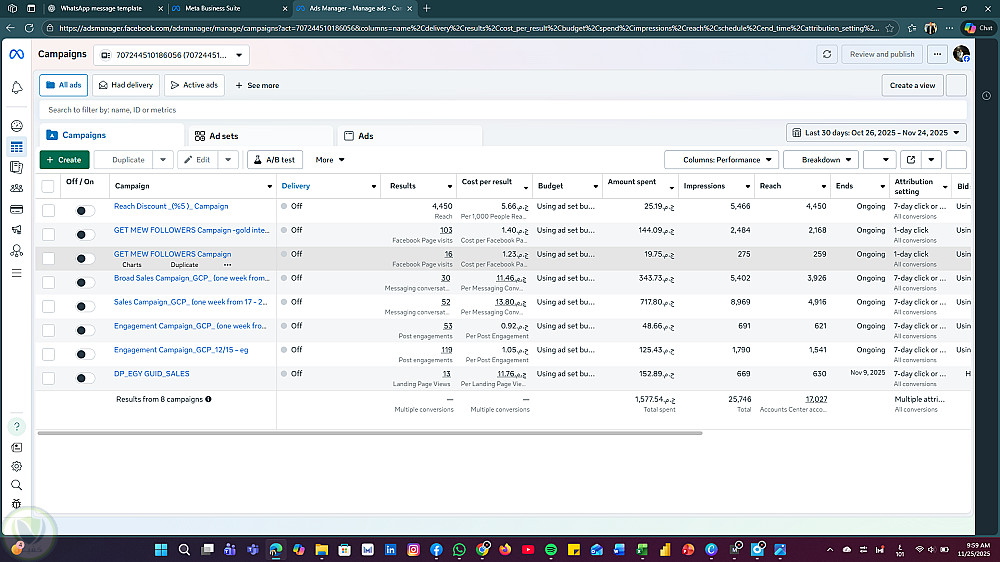Click the Meta logo icon
The height and width of the screenshot is (562, 1000).
pyautogui.click(x=17, y=55)
